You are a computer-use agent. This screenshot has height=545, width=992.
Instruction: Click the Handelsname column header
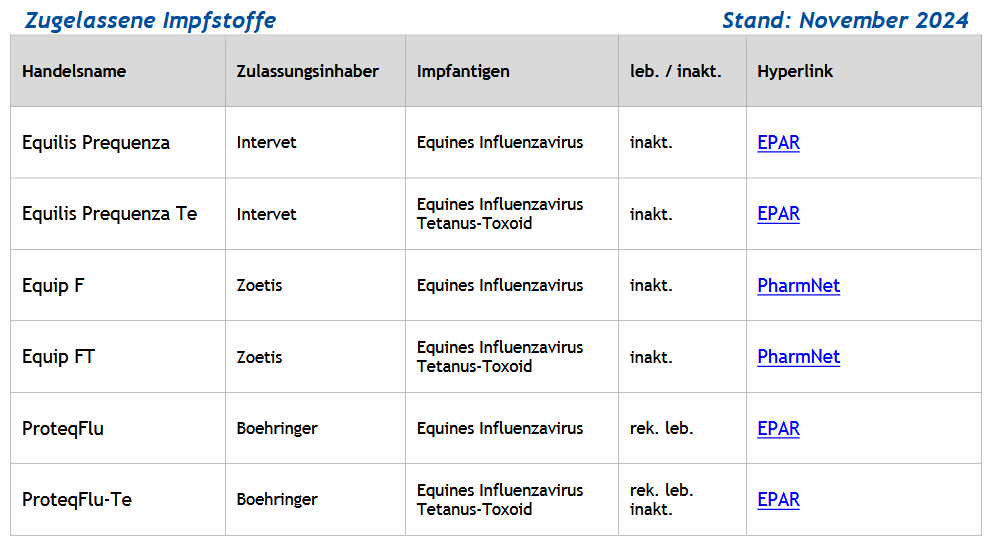coord(74,72)
